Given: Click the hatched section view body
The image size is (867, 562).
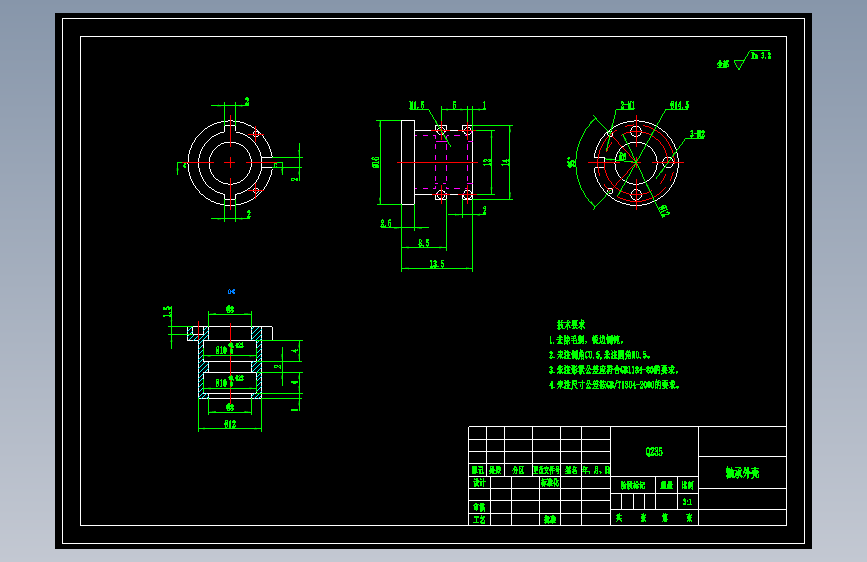Looking at the screenshot, I should 230,362.
